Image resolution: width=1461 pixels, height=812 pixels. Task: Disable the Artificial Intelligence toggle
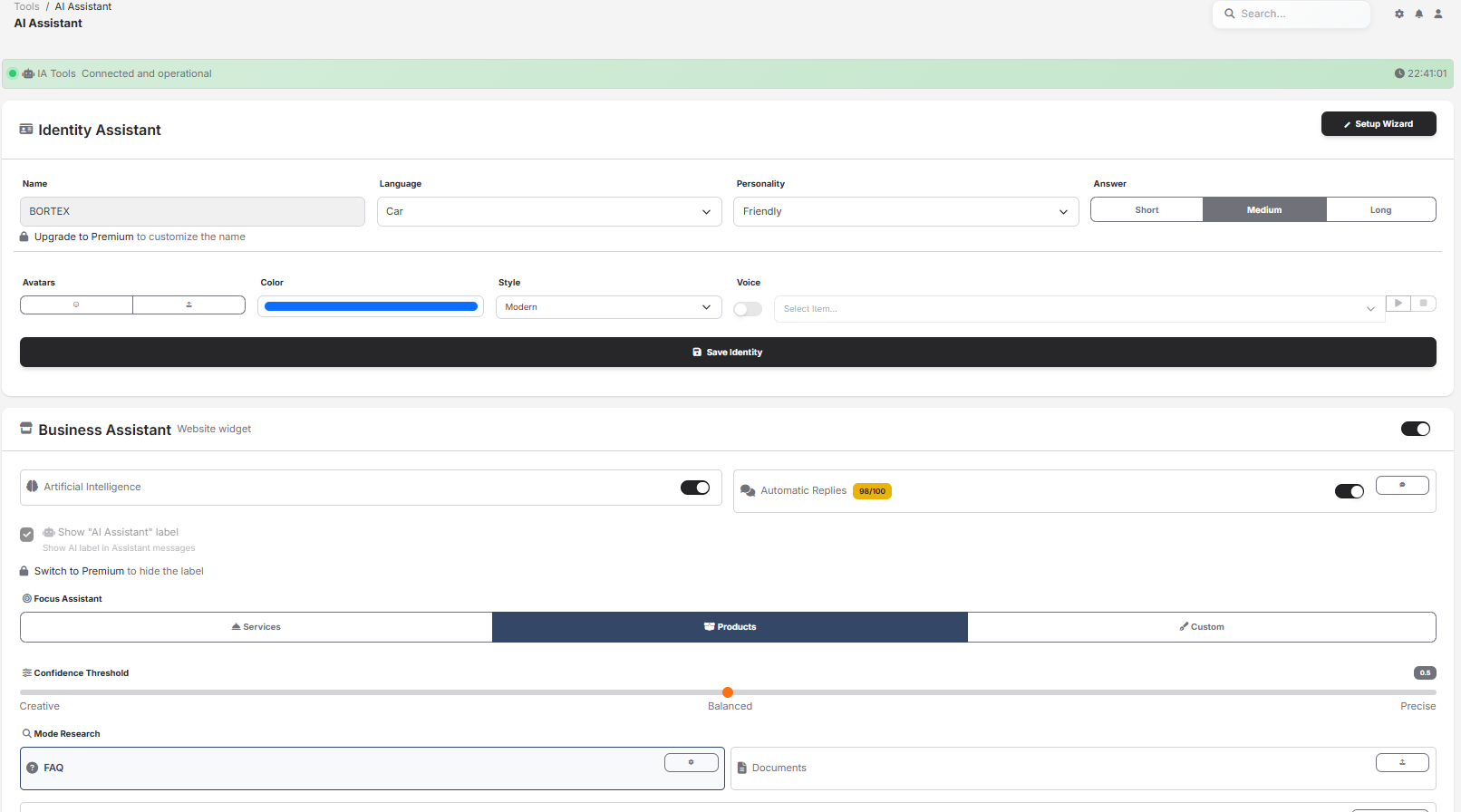(x=695, y=488)
